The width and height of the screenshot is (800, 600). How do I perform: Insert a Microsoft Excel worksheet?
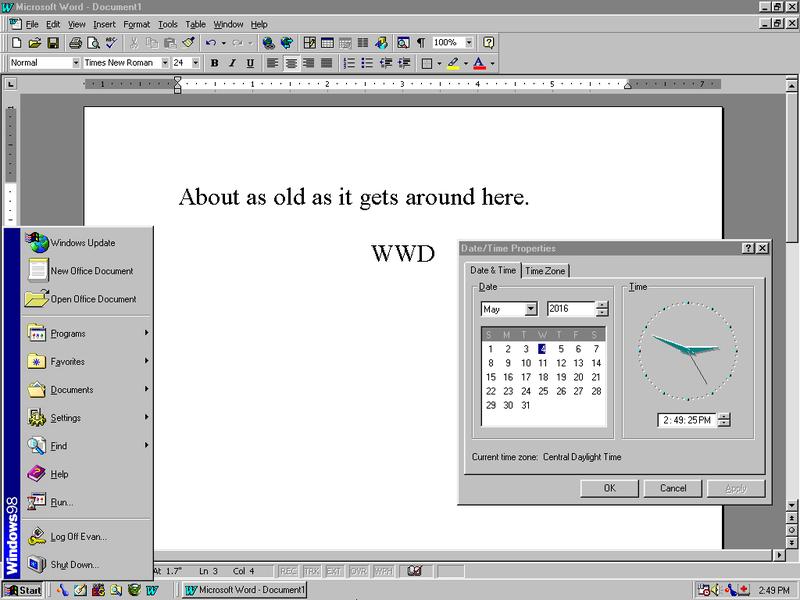point(345,43)
